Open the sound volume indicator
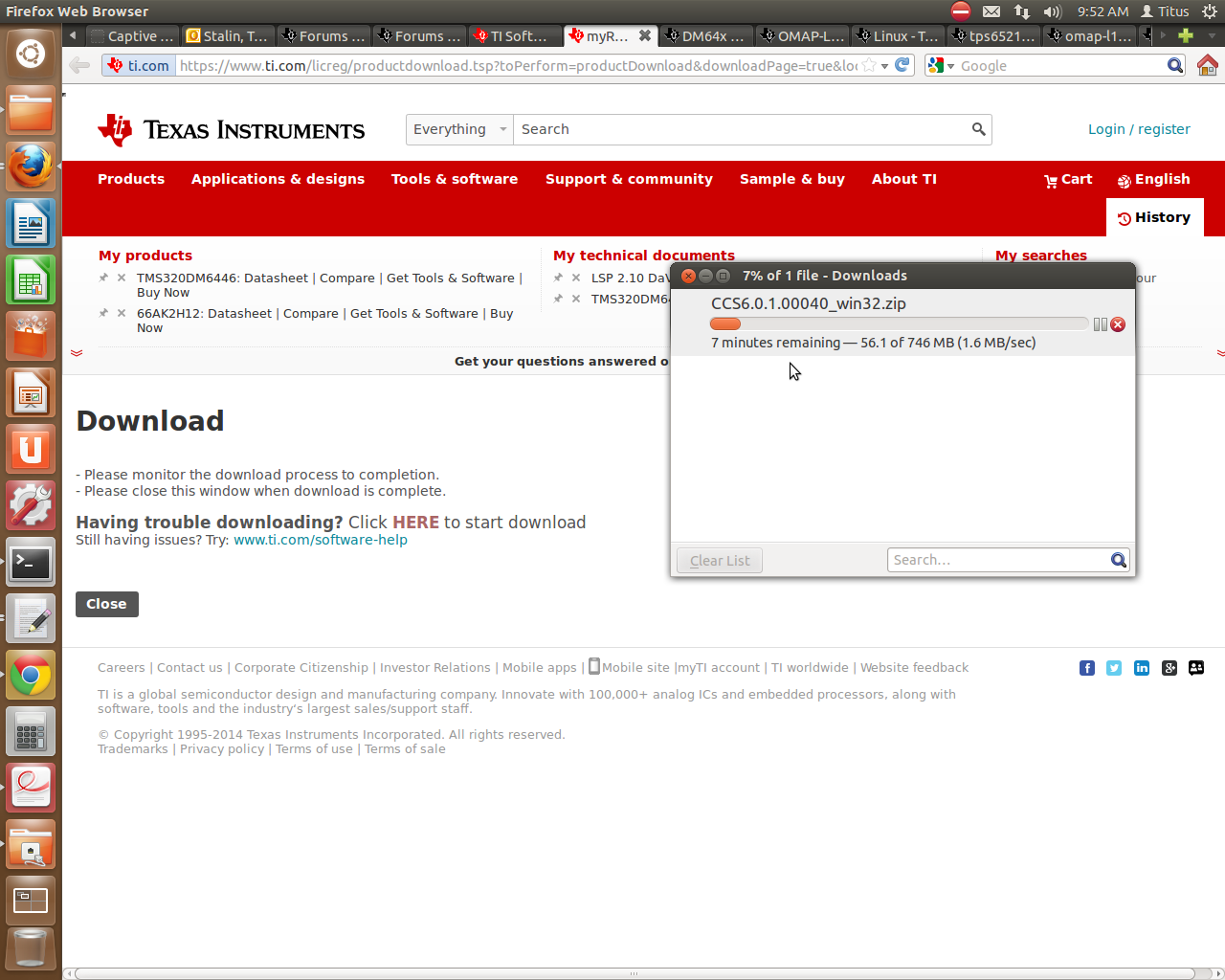The height and width of the screenshot is (980, 1225). 1053,11
